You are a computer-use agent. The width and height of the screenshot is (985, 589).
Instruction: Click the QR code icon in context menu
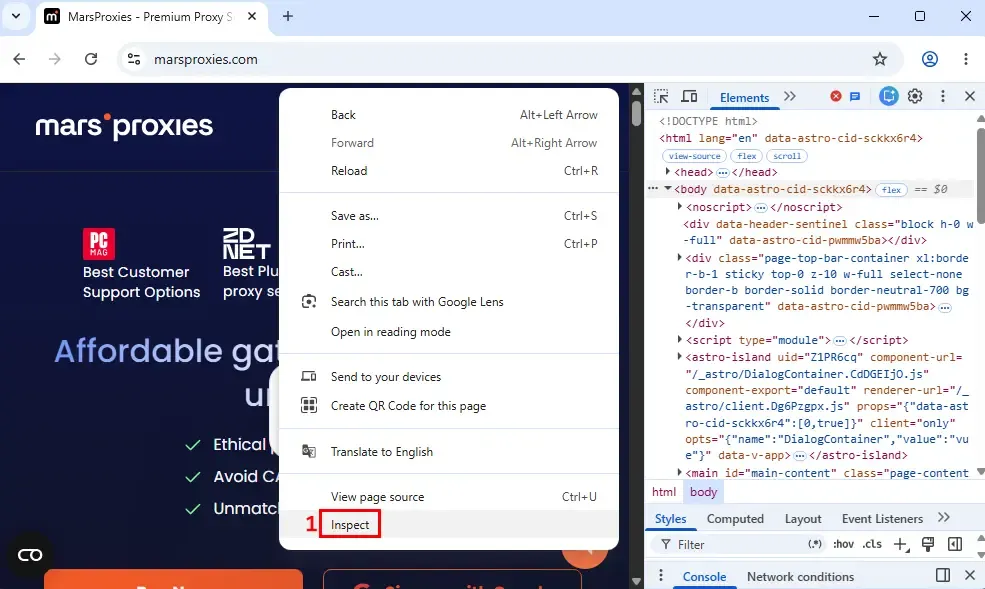308,405
